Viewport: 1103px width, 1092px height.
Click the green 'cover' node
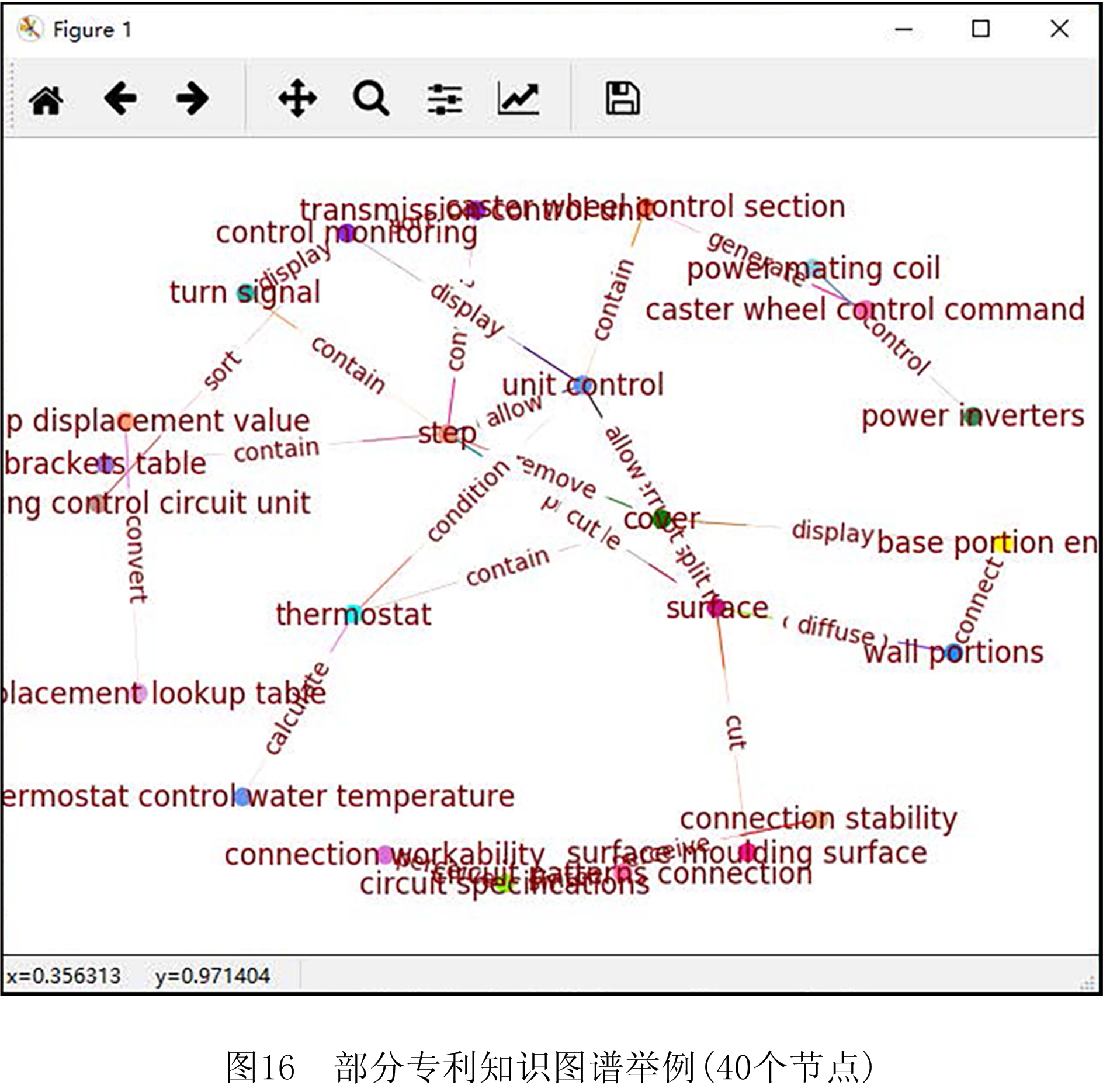pos(662,518)
